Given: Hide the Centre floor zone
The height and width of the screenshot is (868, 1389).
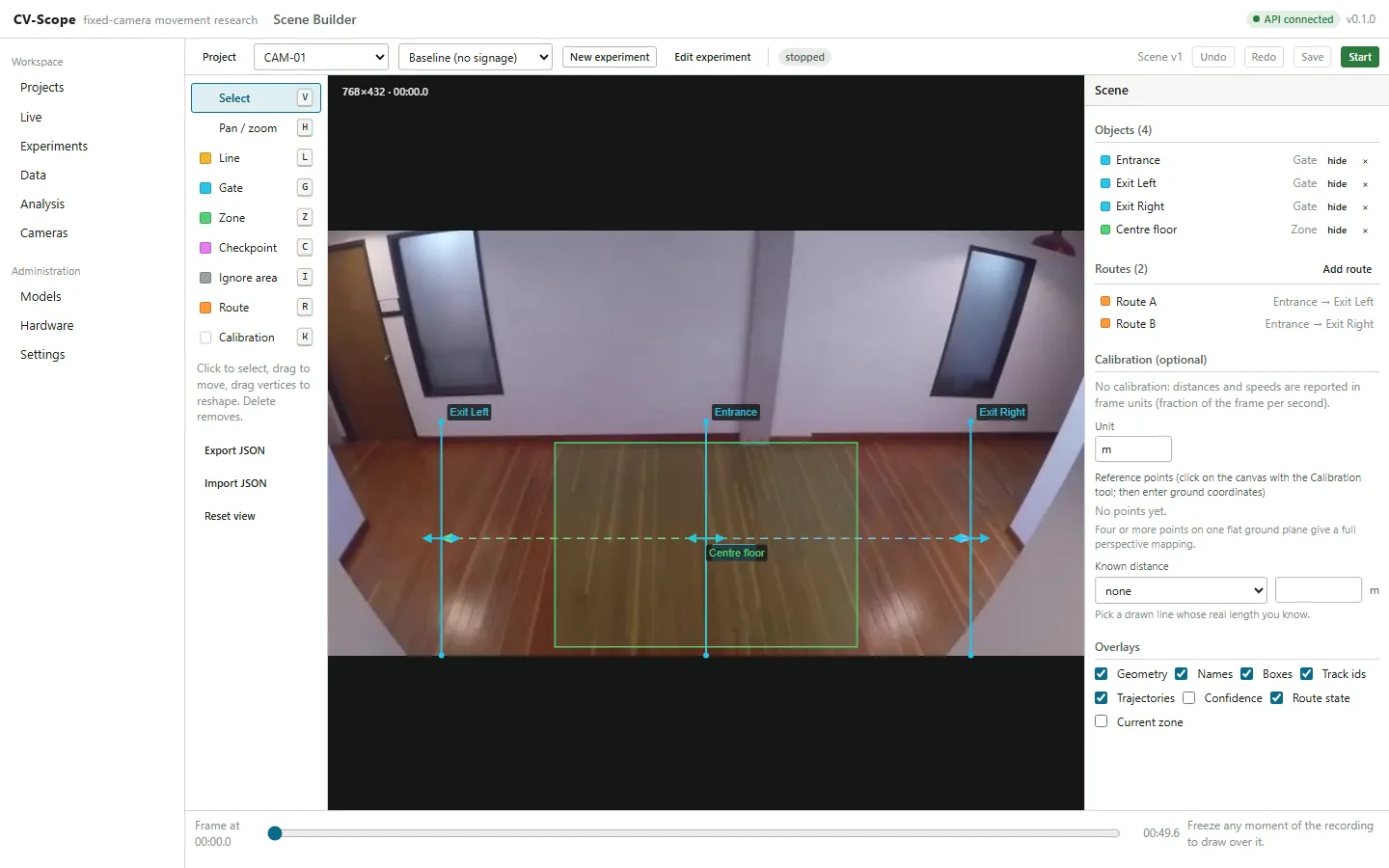Looking at the screenshot, I should 1337,231.
